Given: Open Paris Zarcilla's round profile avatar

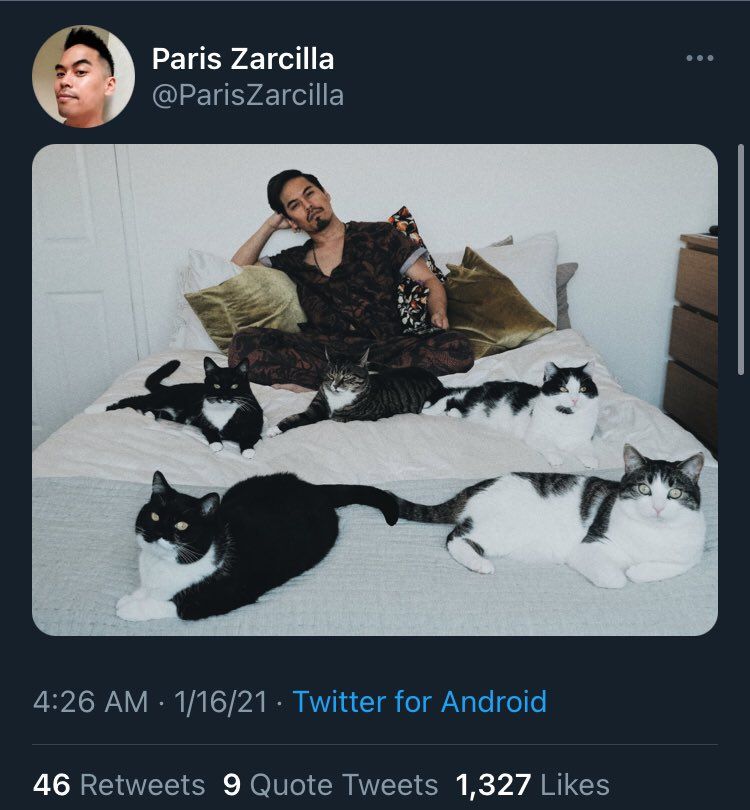Looking at the screenshot, I should [83, 76].
